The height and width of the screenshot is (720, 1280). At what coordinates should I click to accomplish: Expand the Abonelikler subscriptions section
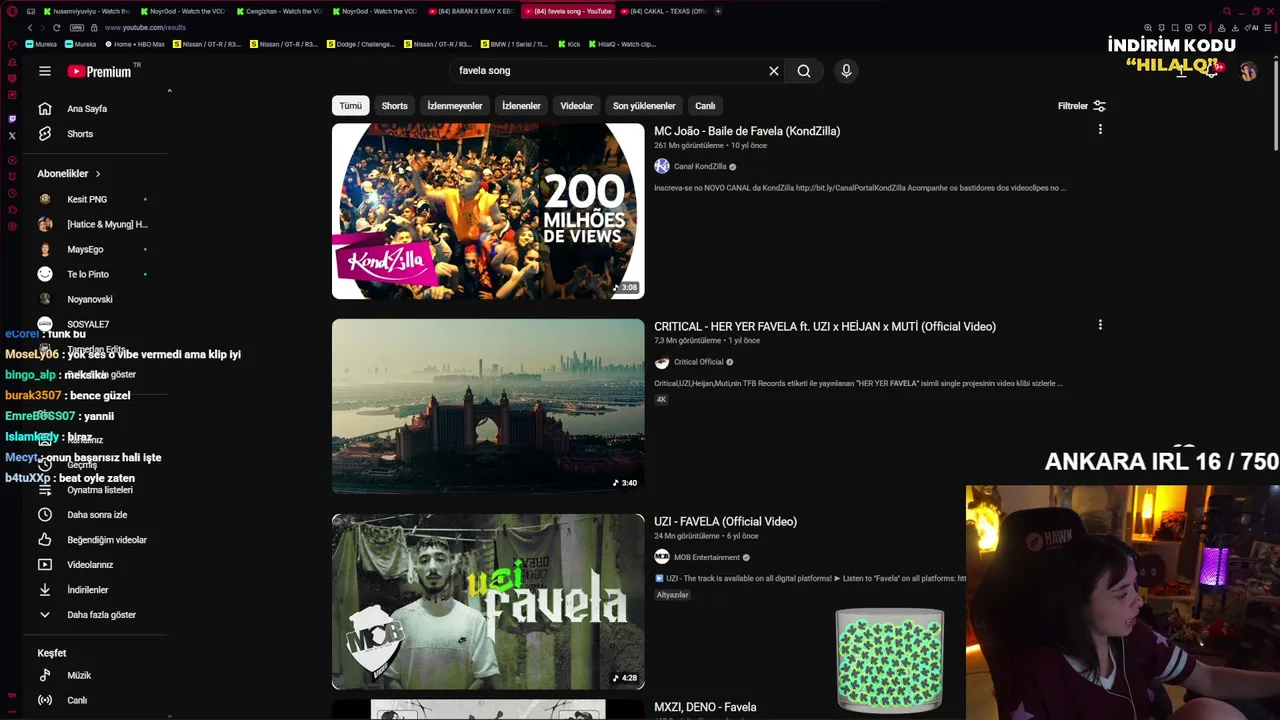(x=69, y=173)
